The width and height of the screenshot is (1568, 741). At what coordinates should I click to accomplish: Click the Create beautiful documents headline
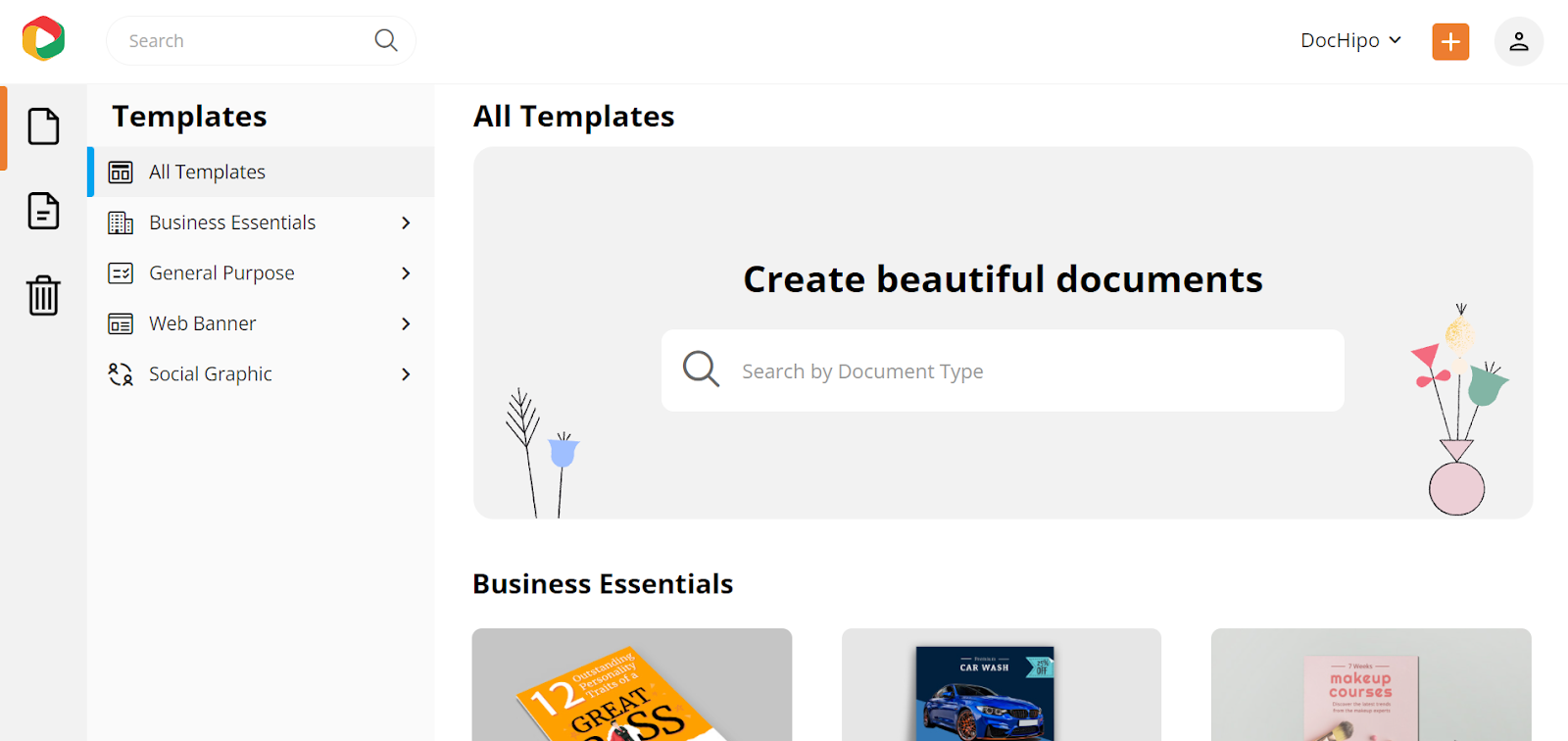point(1003,279)
